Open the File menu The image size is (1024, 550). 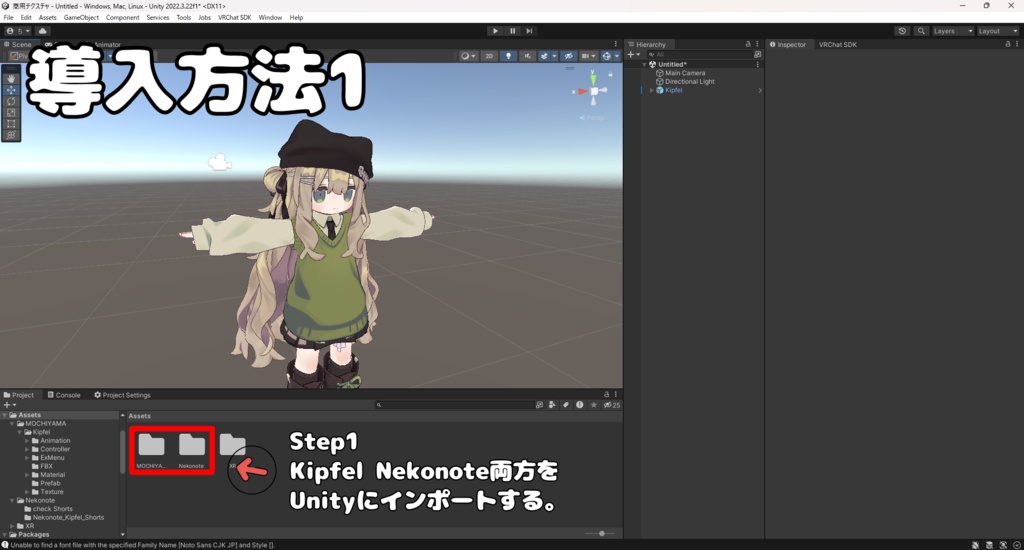8,18
